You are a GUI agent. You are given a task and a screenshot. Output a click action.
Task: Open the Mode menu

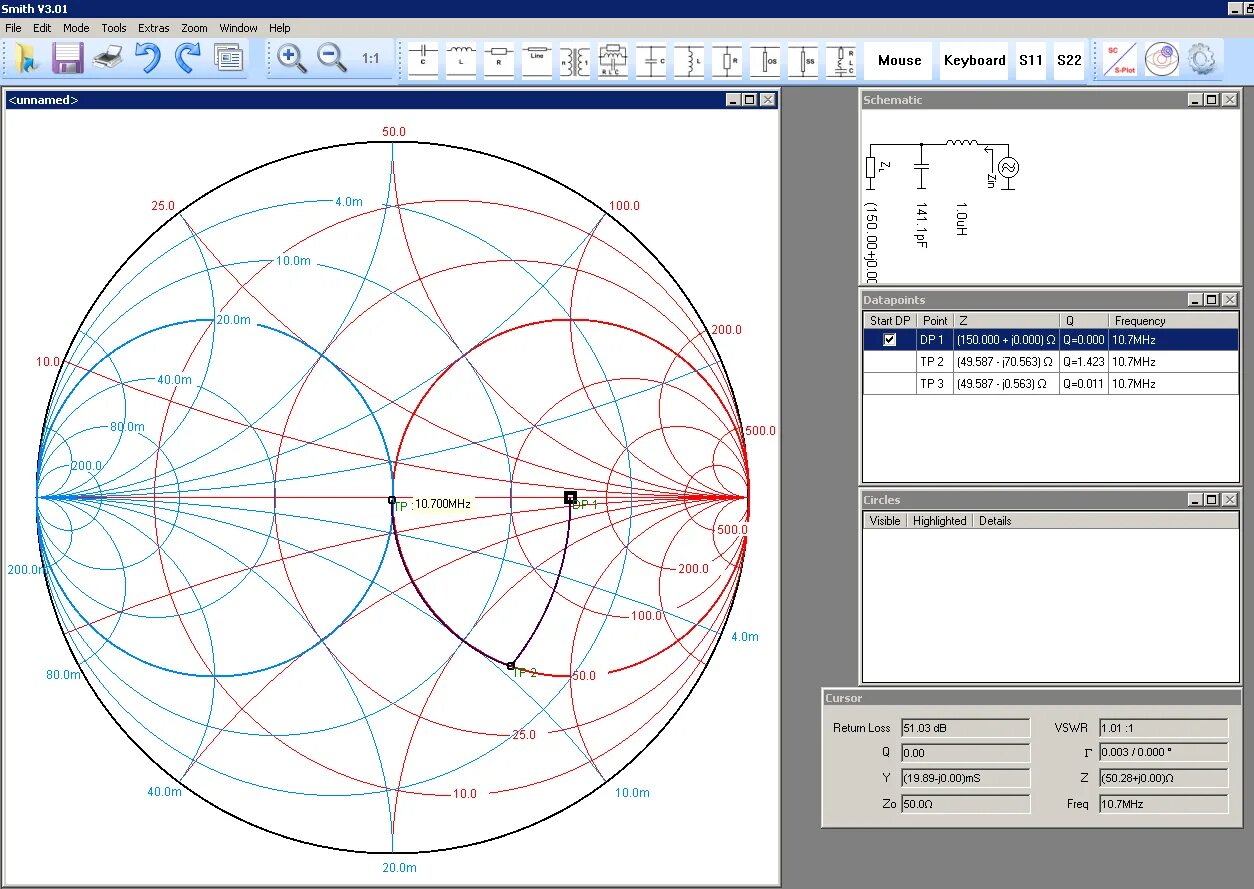76,28
